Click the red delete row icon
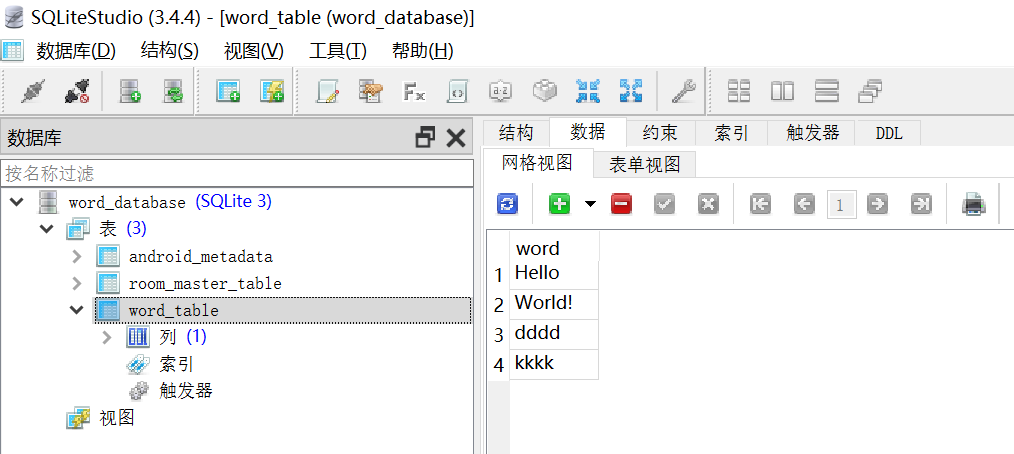 (621, 204)
